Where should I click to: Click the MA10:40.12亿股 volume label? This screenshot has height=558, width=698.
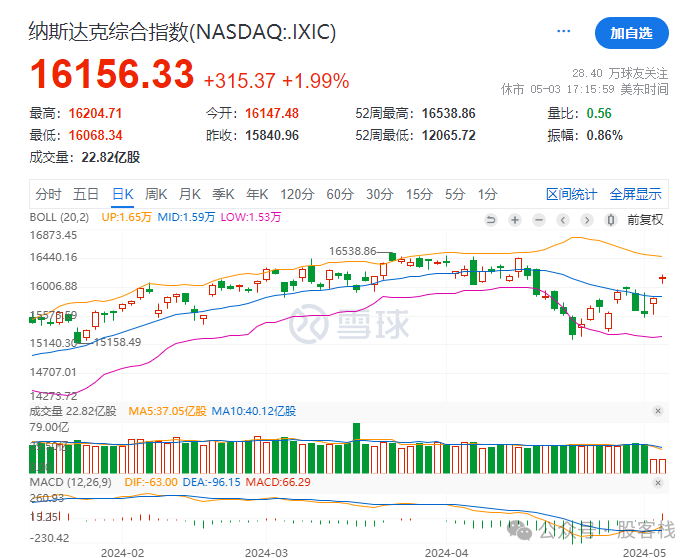point(254,411)
